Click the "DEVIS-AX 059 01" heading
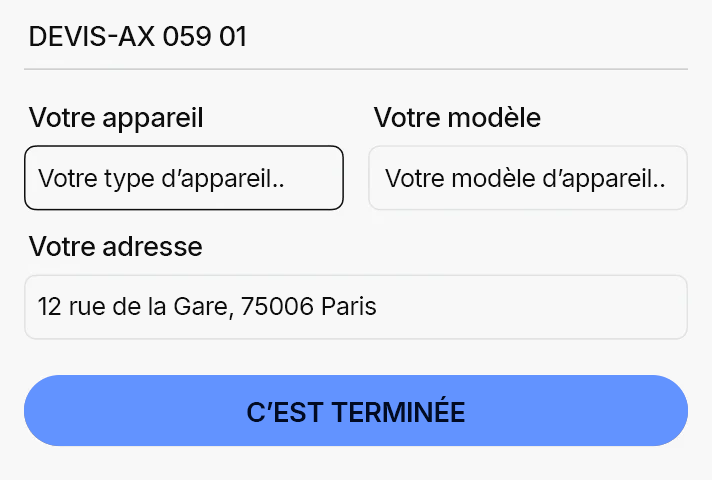The image size is (712, 480). point(138,37)
